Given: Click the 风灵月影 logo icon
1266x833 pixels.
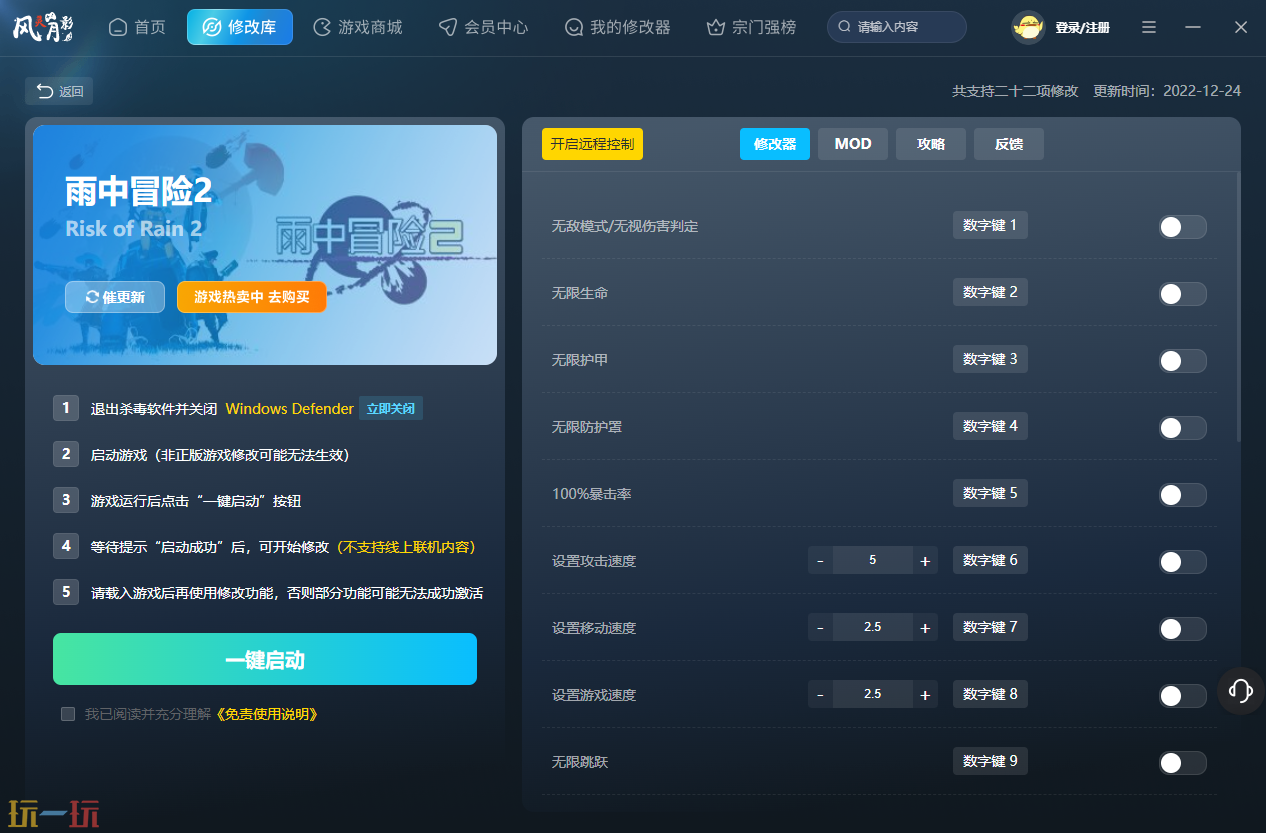Looking at the screenshot, I should point(43,27).
